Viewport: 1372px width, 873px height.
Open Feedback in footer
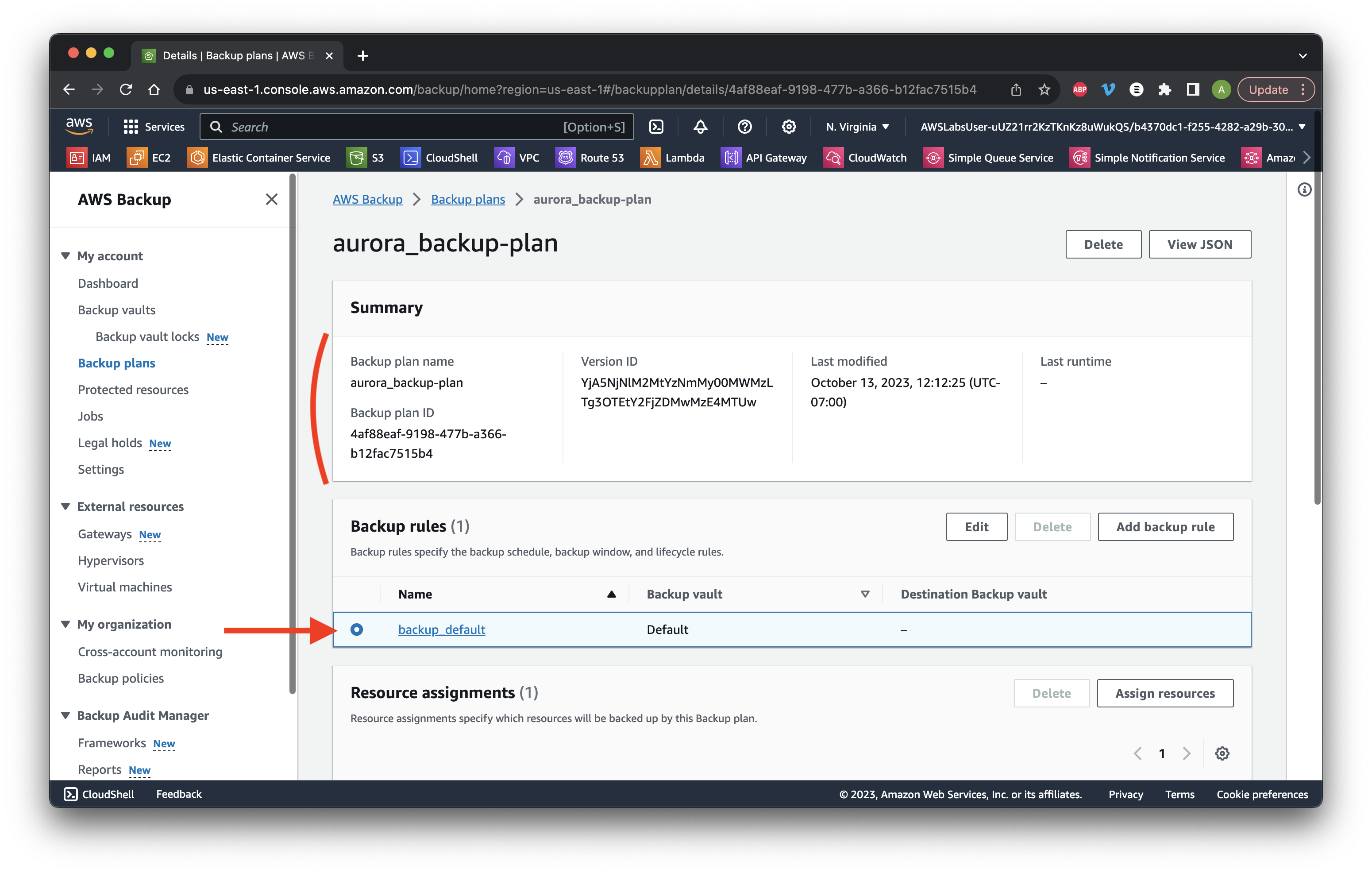(179, 794)
